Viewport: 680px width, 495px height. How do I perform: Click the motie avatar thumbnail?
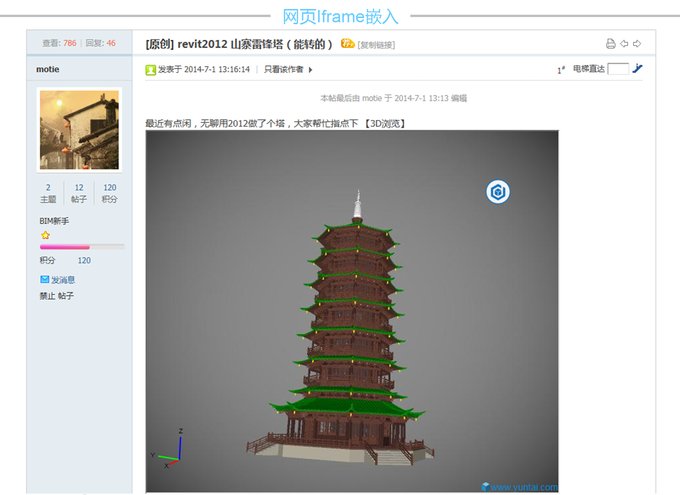point(79,129)
